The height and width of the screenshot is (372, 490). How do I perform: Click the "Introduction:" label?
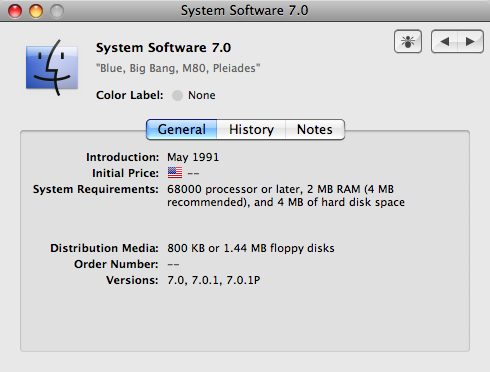123,157
